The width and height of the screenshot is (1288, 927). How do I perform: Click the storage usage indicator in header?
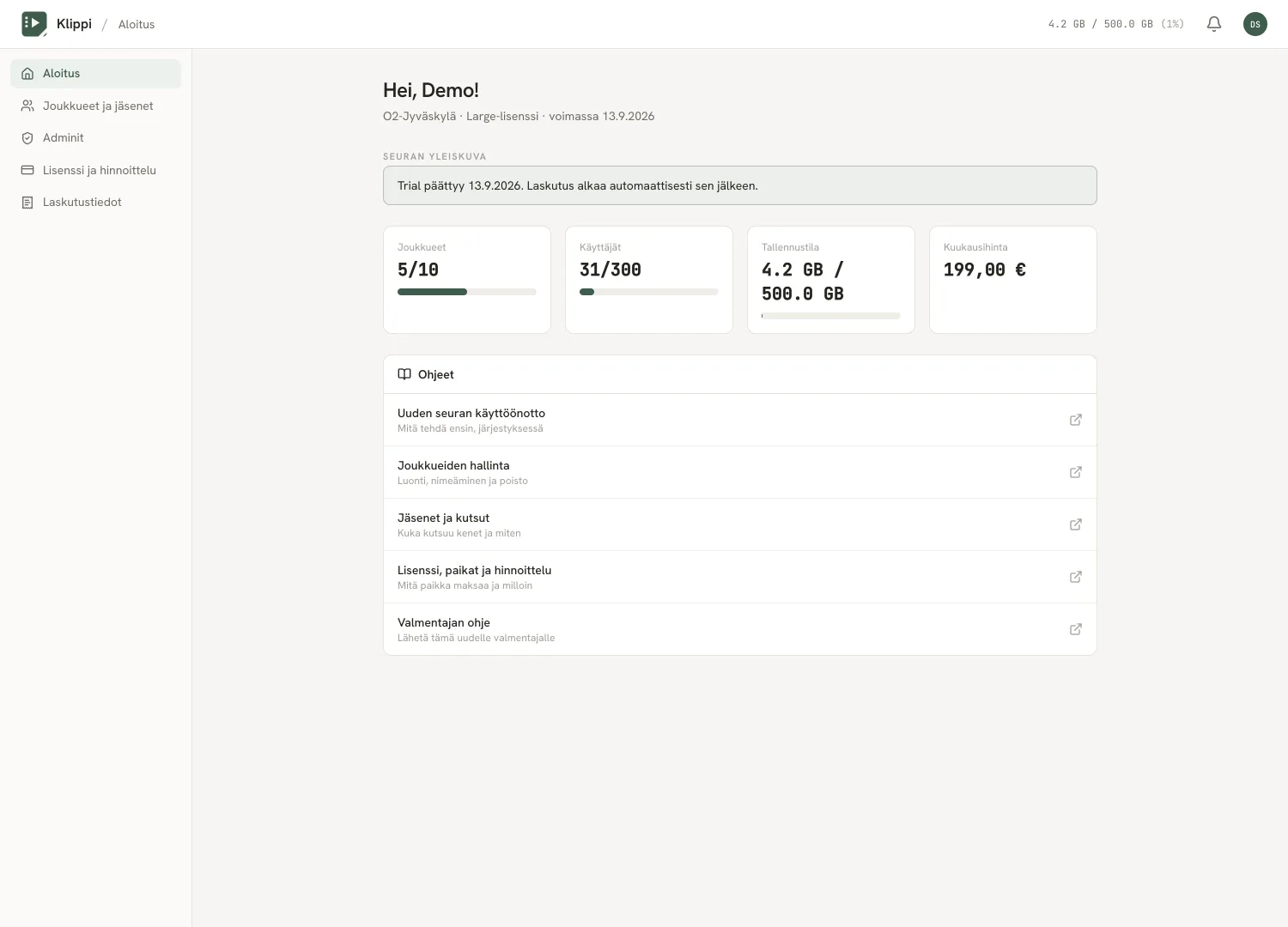tap(1115, 24)
